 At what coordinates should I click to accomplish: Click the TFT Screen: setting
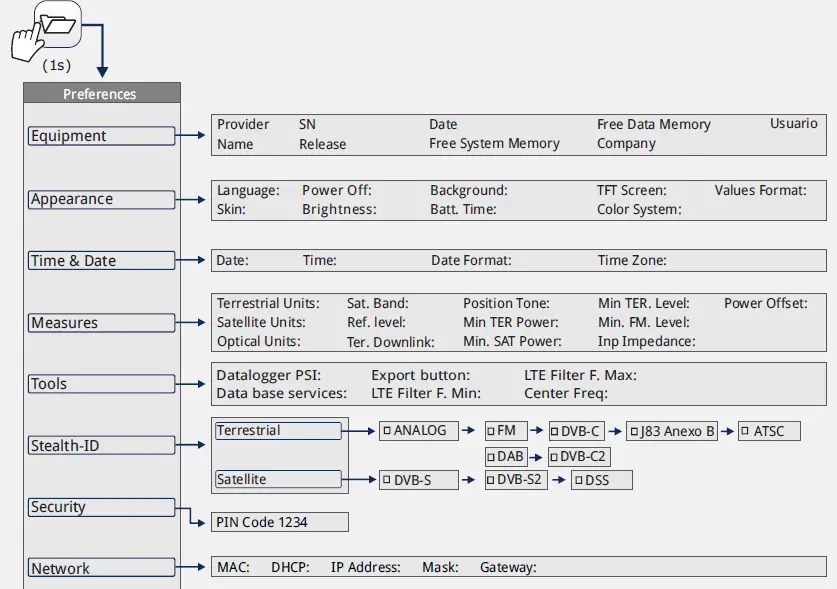(x=631, y=191)
